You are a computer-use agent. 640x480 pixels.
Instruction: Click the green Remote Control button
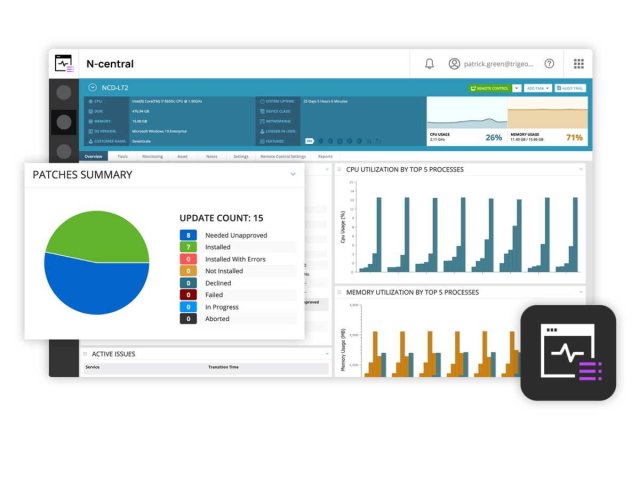[489, 88]
